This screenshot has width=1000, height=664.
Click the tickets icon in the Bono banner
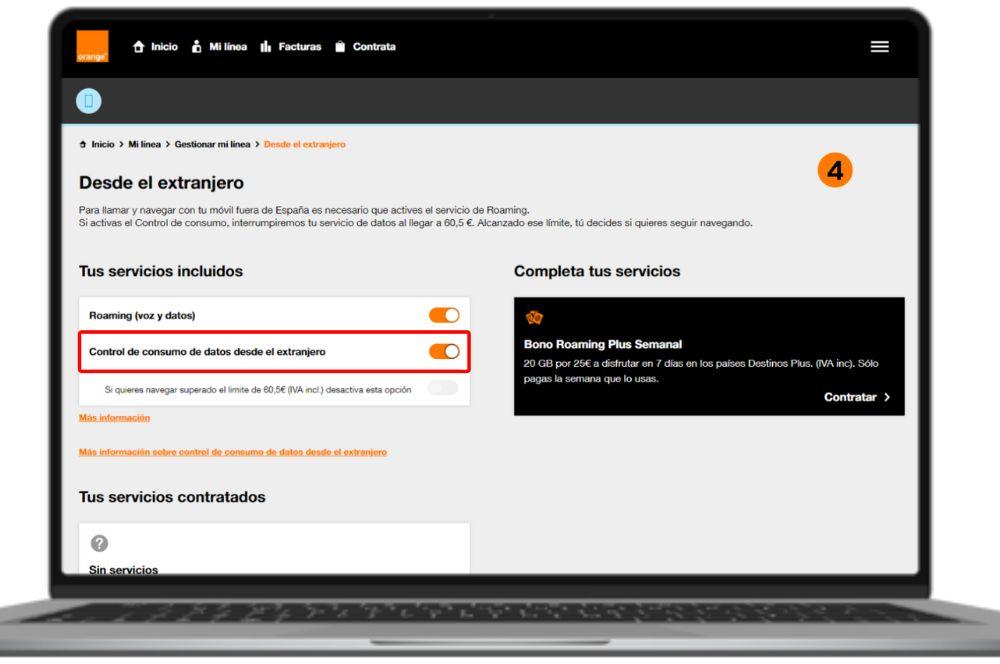[x=535, y=315]
